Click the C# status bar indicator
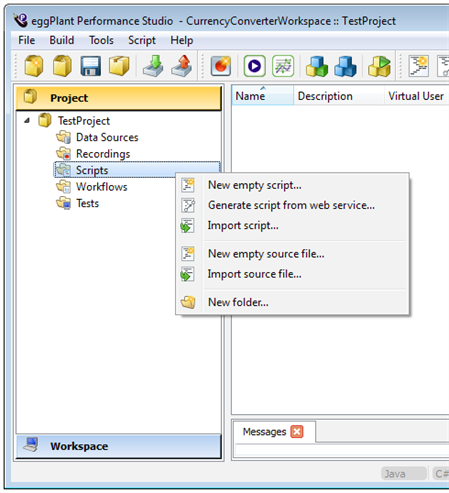The height and width of the screenshot is (493, 449). coord(441,473)
